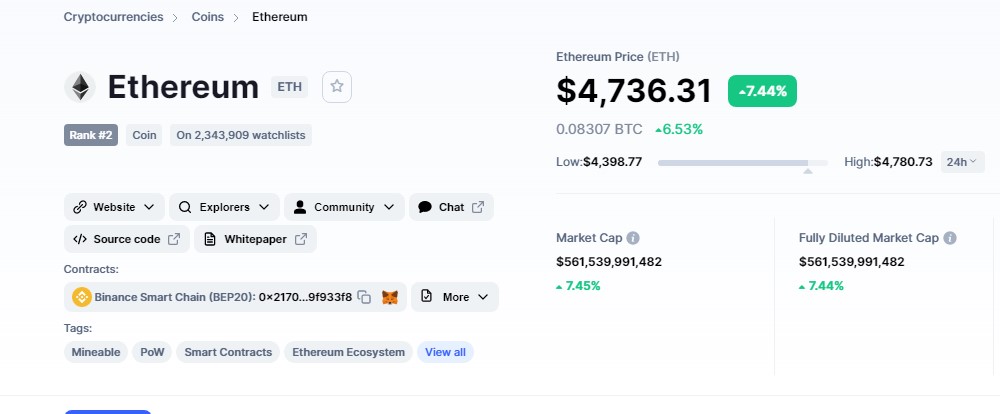Go to Coins breadcrumb

pos(208,17)
